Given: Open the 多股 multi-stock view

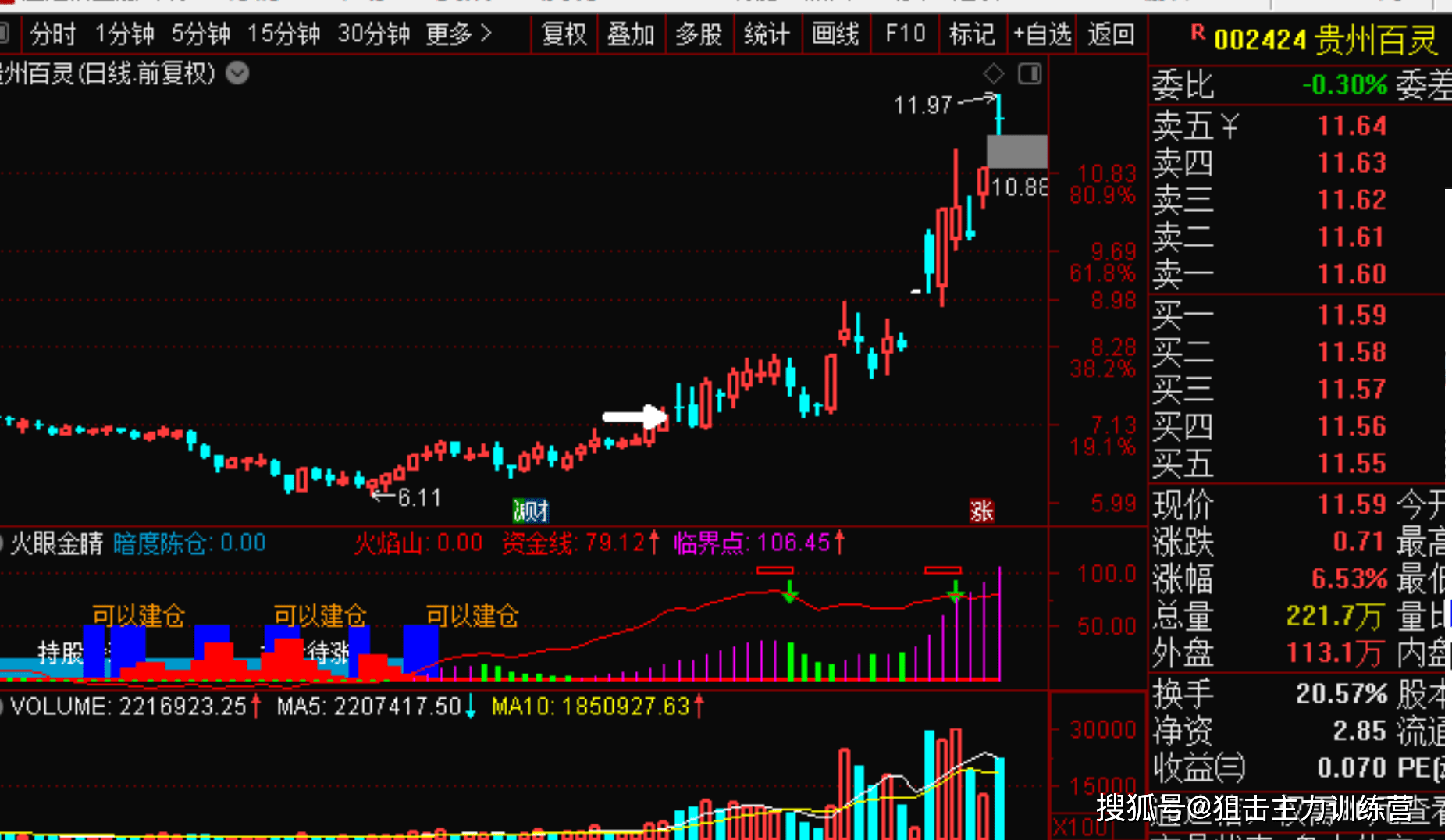Looking at the screenshot, I should (699, 34).
